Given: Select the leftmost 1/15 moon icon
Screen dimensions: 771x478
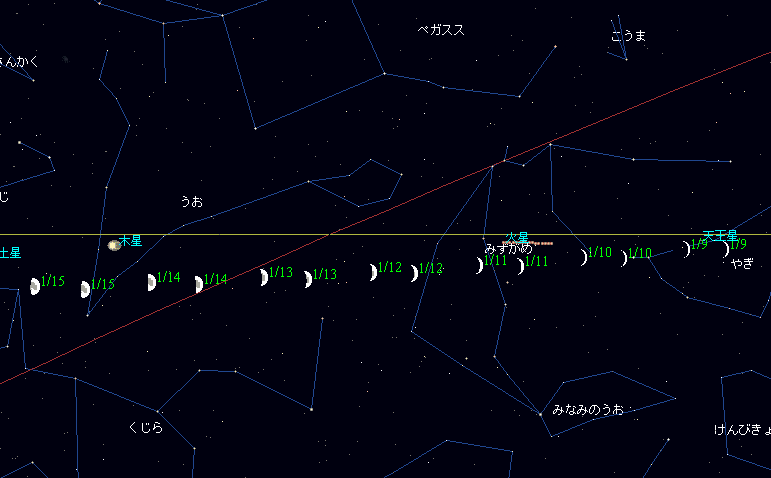Looking at the screenshot, I should pyautogui.click(x=35, y=287).
